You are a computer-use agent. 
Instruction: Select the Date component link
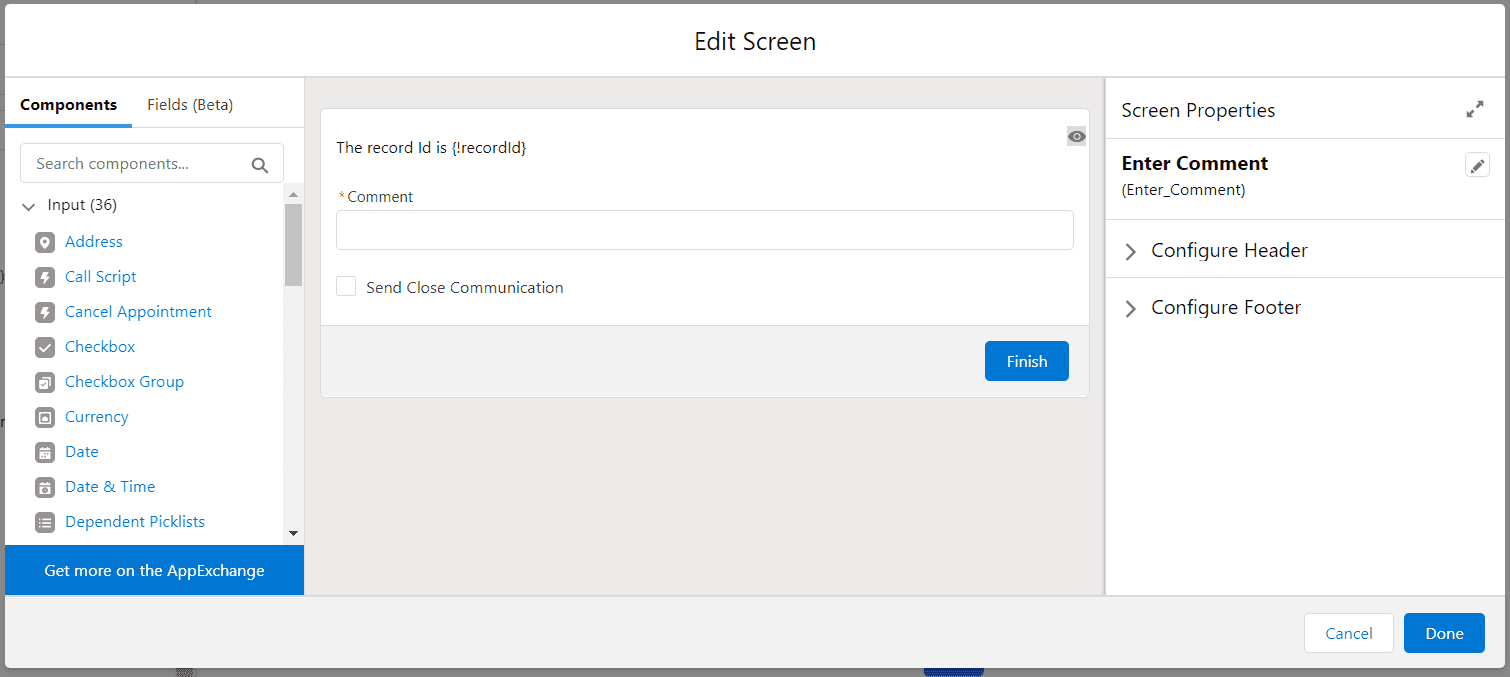pyautogui.click(x=82, y=452)
